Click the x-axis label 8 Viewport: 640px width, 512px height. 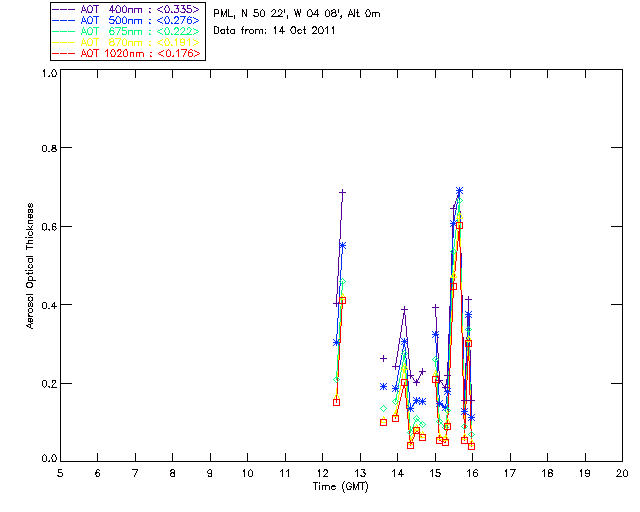click(173, 474)
